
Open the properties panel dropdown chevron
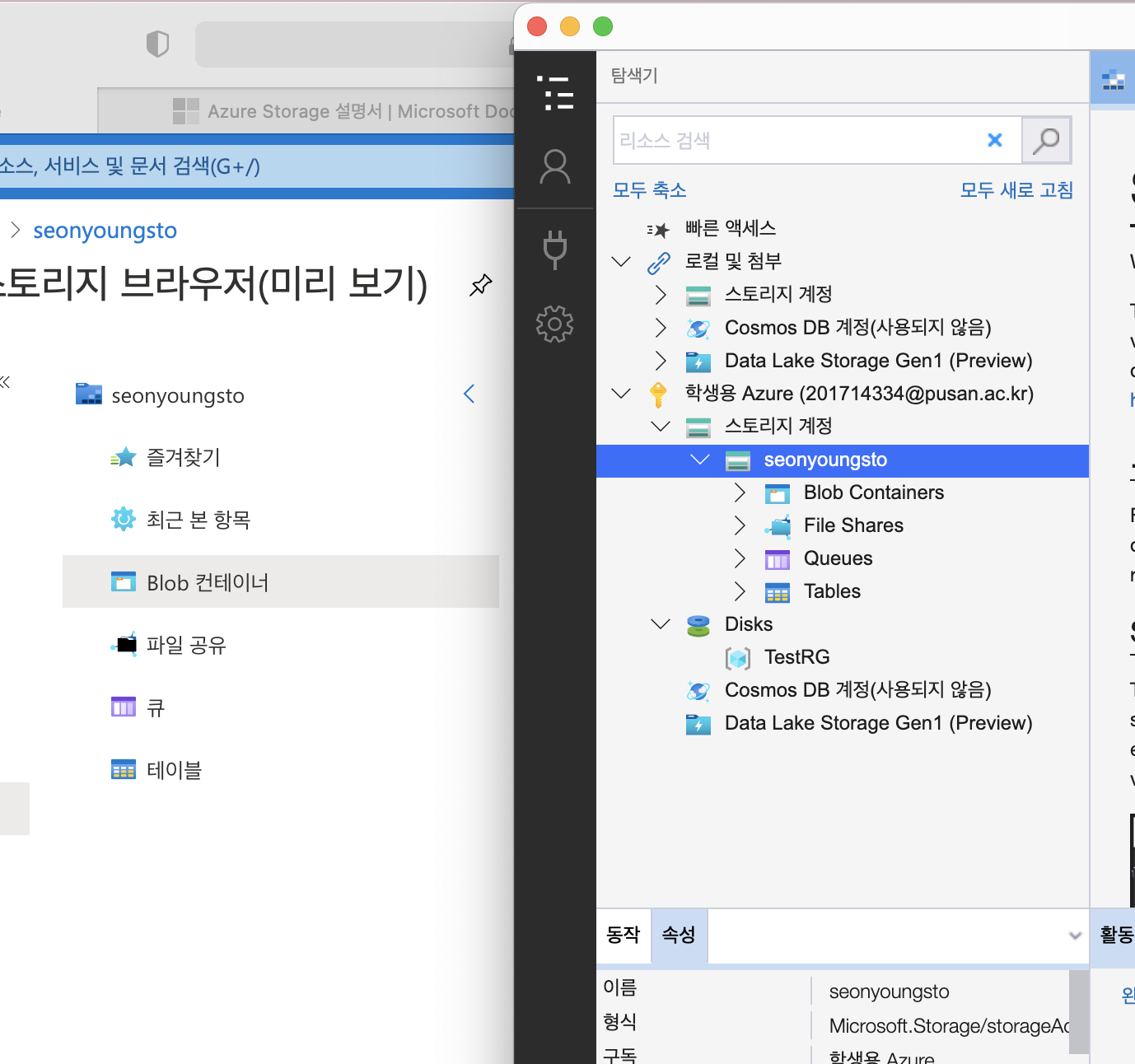click(1075, 936)
